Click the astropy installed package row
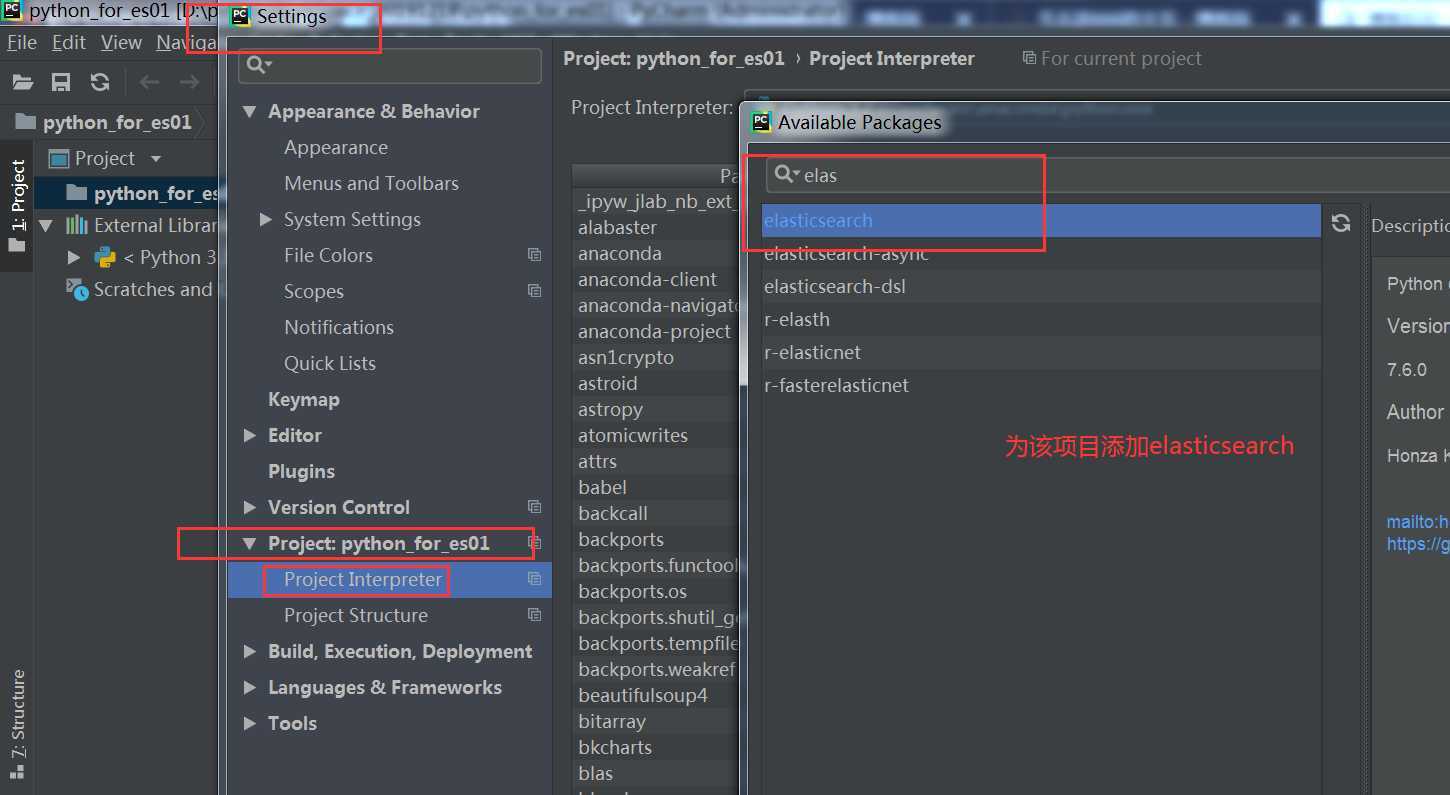The image size is (1450, 795). click(656, 409)
